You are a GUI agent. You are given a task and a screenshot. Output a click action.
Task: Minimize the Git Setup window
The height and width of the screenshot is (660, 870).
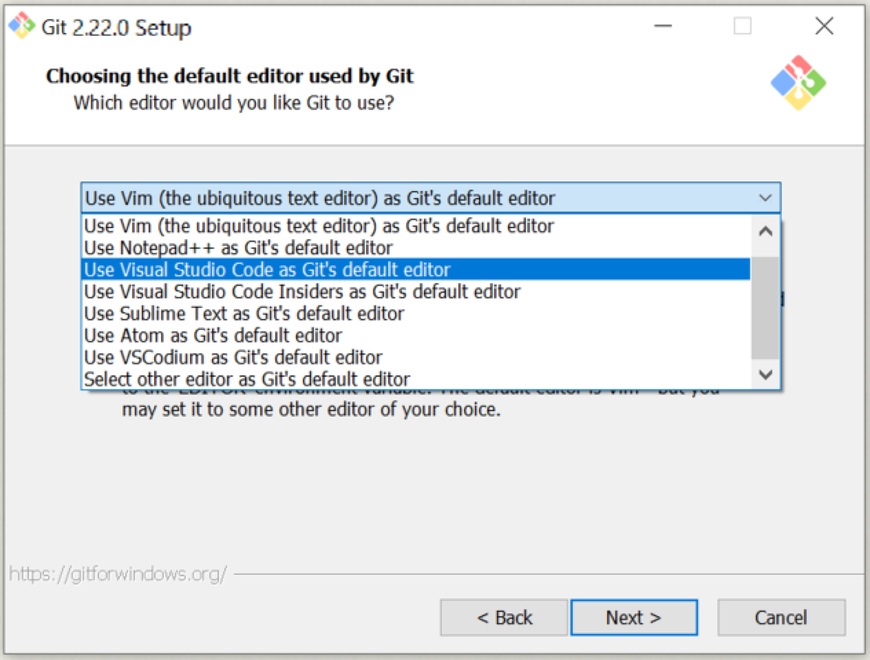point(662,26)
